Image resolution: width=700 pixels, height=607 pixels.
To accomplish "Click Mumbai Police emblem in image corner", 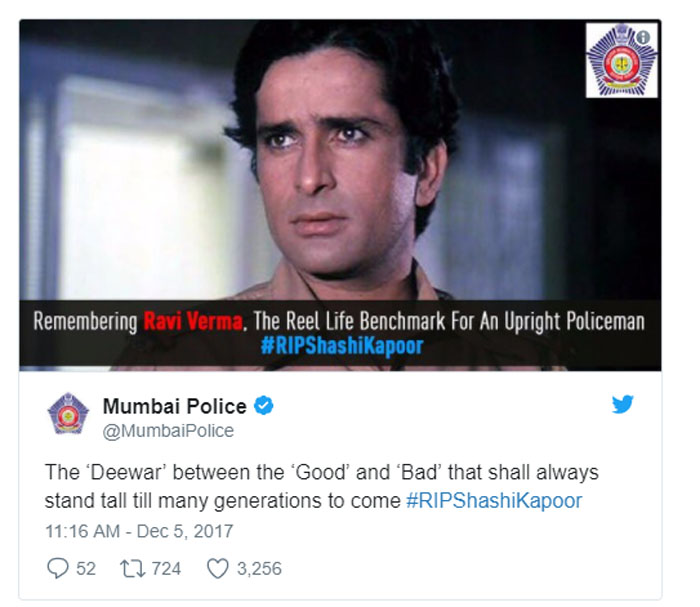I will click(x=621, y=60).
